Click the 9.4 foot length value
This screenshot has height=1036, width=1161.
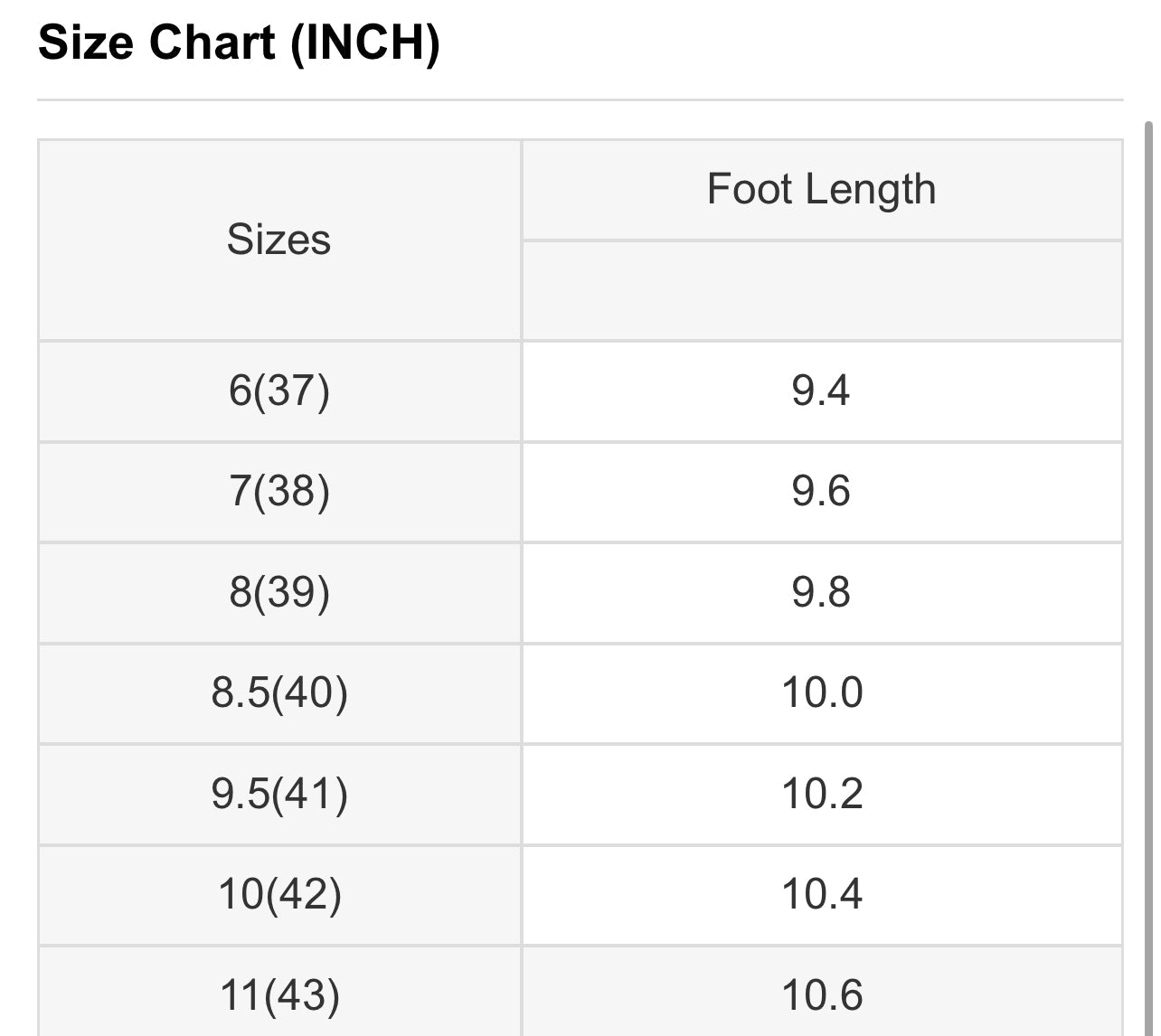(x=821, y=391)
